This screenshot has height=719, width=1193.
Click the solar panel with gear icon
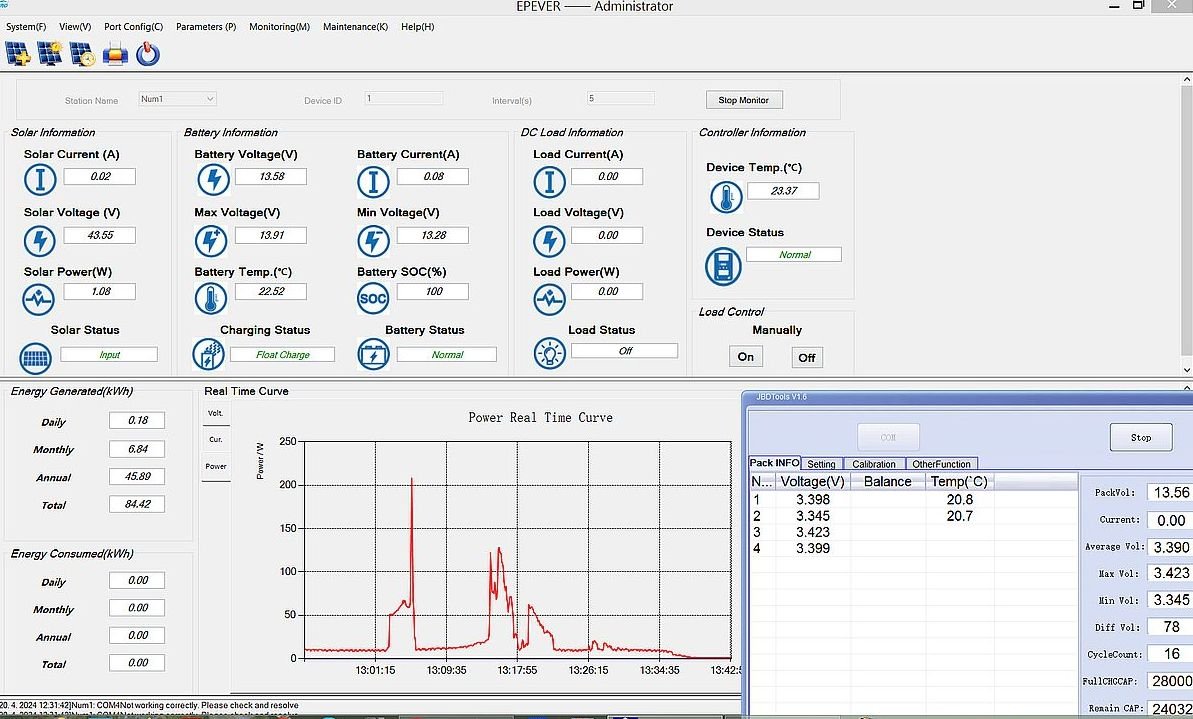tap(50, 54)
